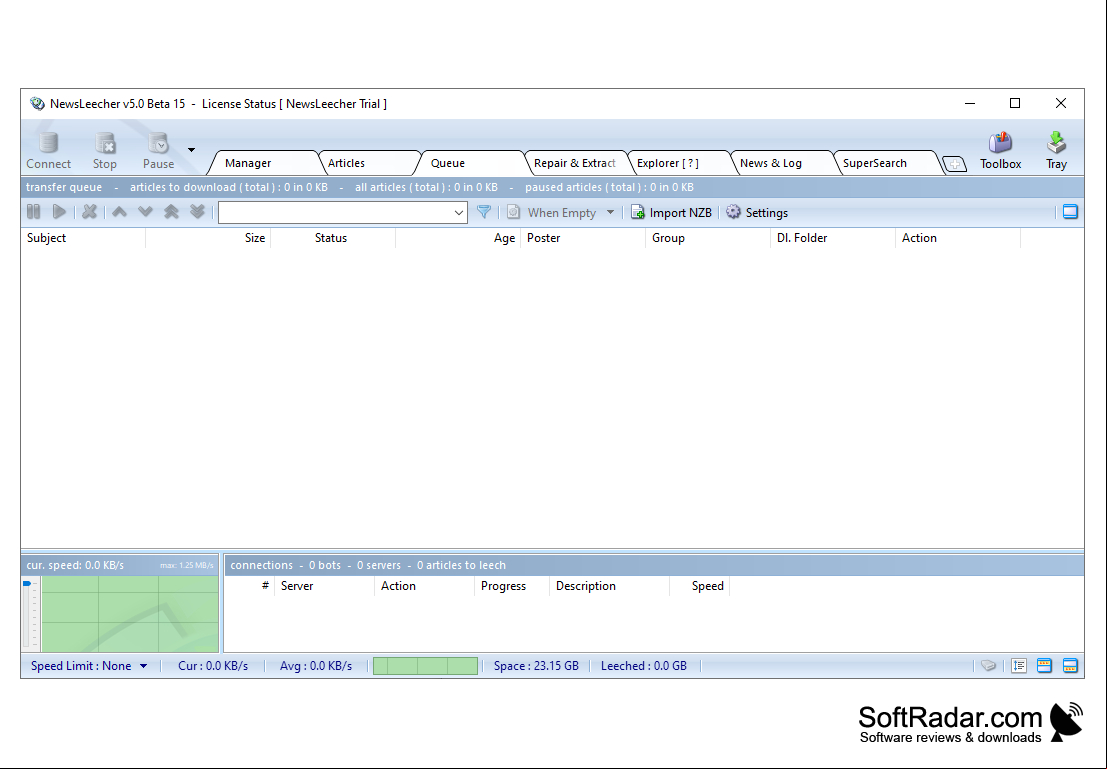Click connections Action column header
The width and height of the screenshot is (1107, 769).
tap(425, 586)
